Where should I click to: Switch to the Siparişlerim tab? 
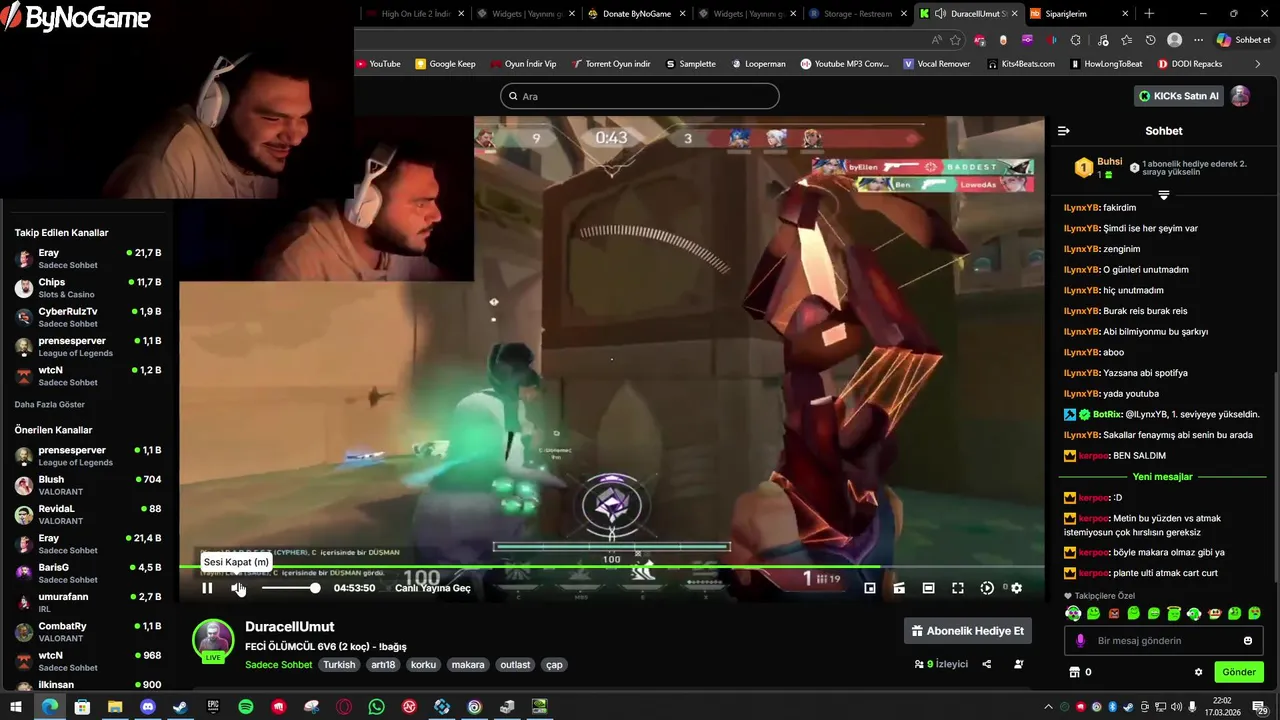[1078, 14]
